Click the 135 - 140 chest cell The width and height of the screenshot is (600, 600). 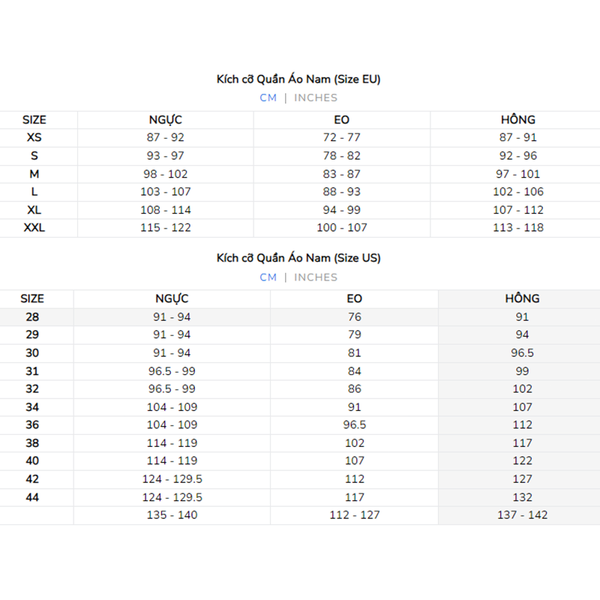(172, 515)
